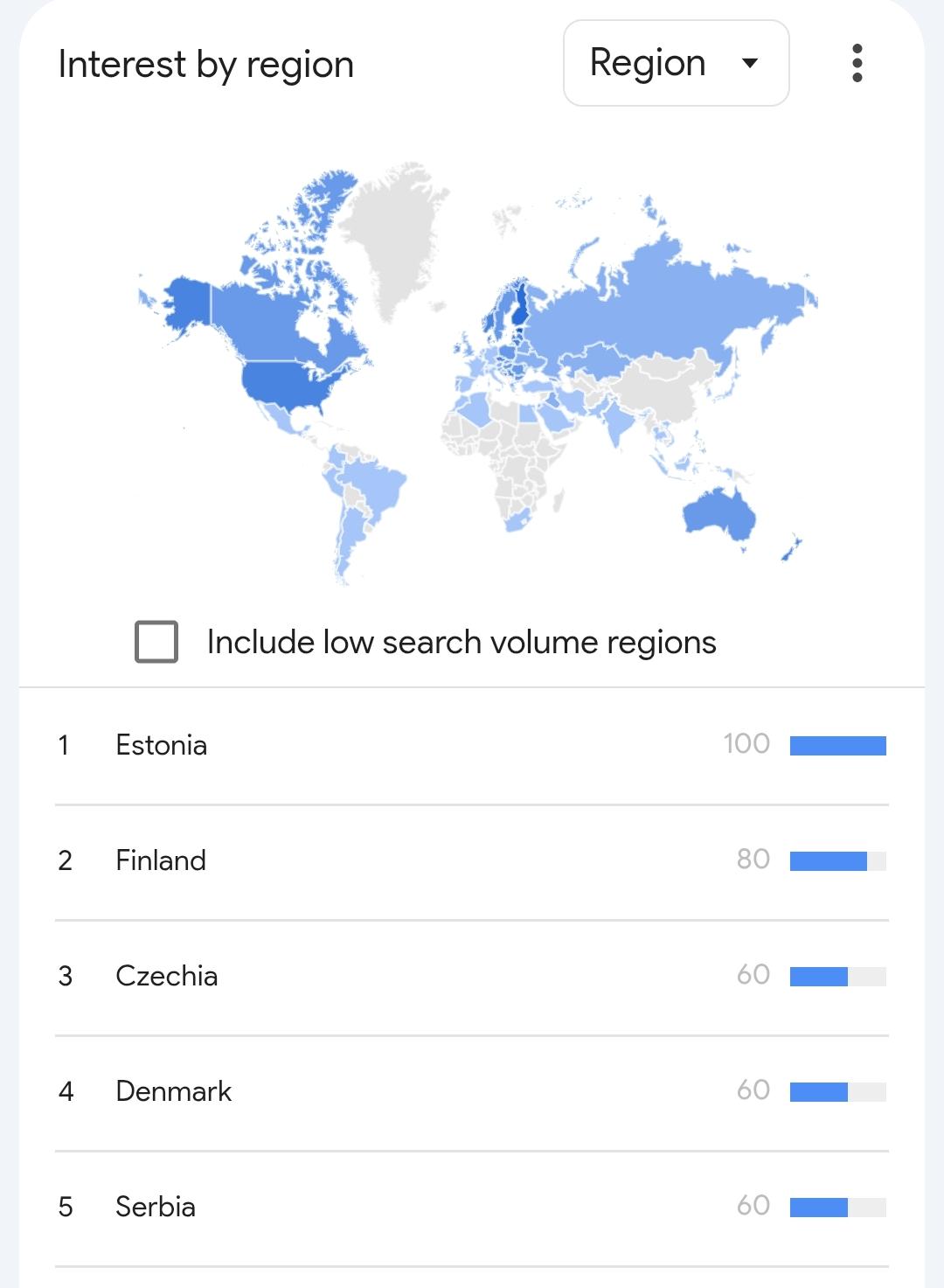
Task: Click the Interest by region heading
Action: [x=206, y=65]
